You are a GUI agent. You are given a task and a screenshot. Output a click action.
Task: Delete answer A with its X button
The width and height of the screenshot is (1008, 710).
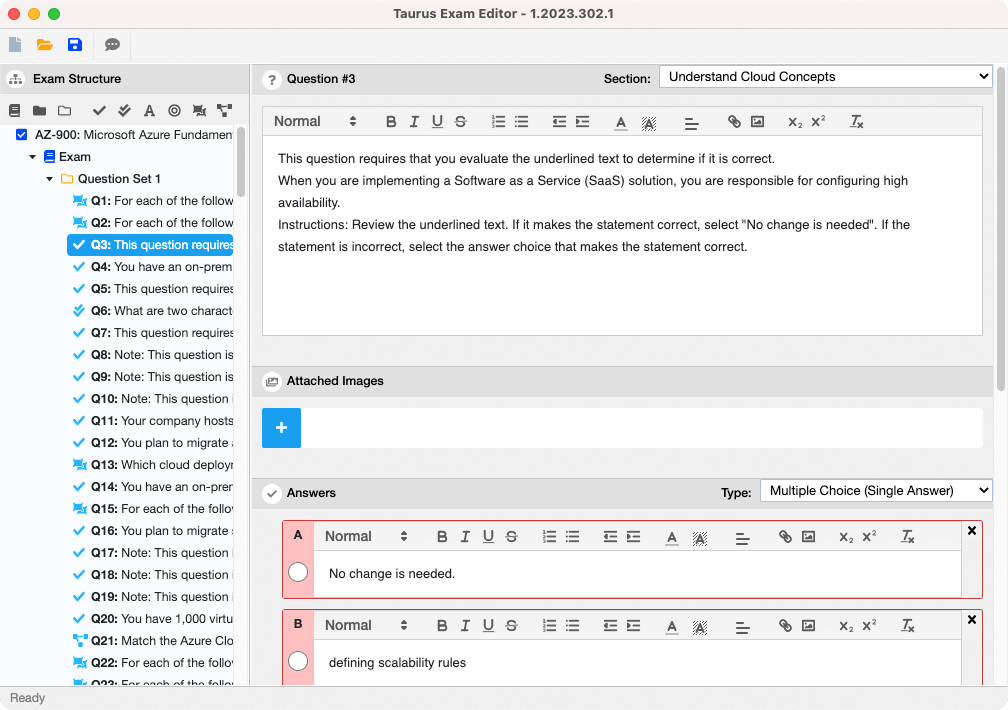972,531
